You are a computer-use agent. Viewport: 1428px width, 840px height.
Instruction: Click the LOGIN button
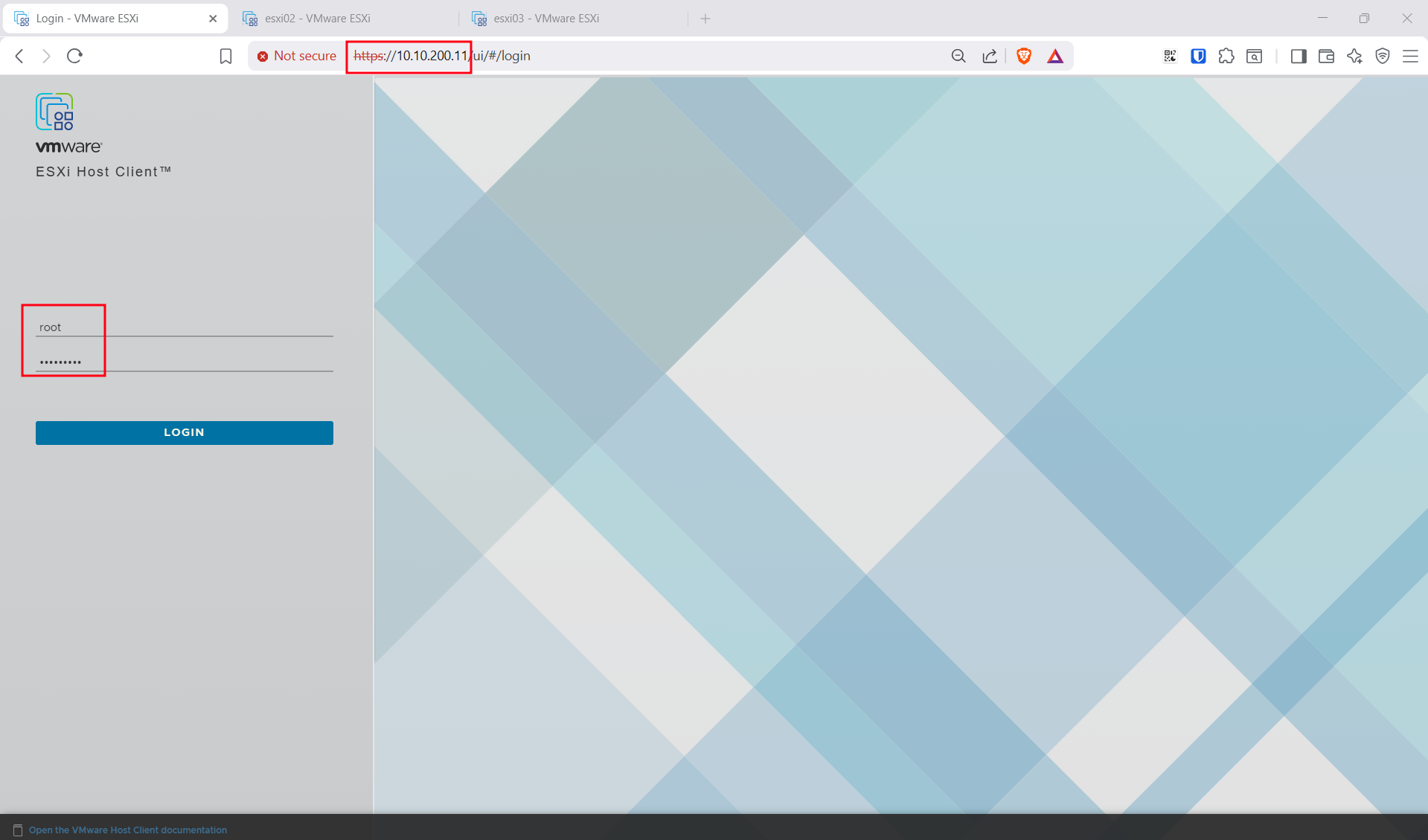[185, 432]
